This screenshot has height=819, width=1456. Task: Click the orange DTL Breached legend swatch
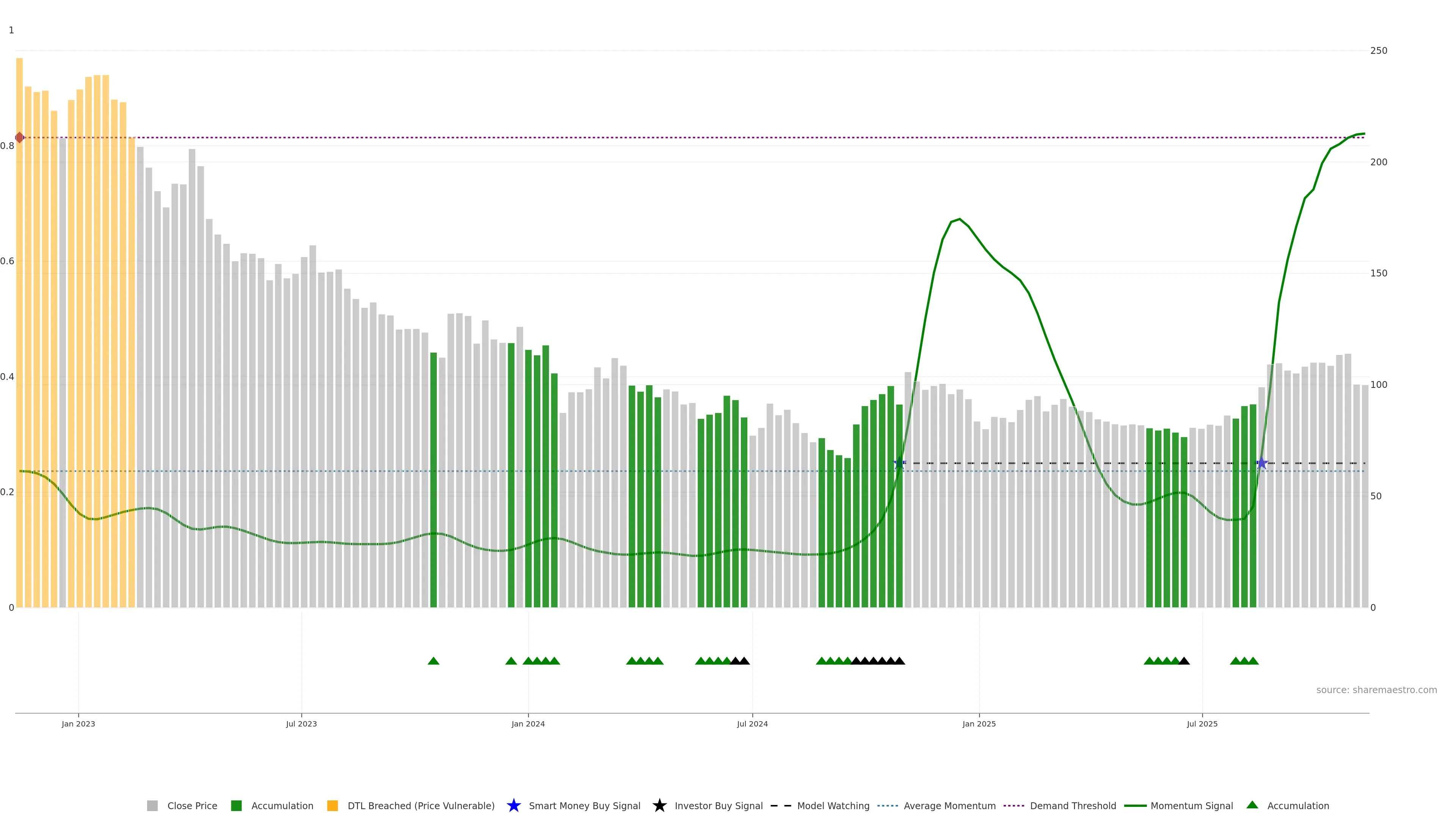click(333, 806)
